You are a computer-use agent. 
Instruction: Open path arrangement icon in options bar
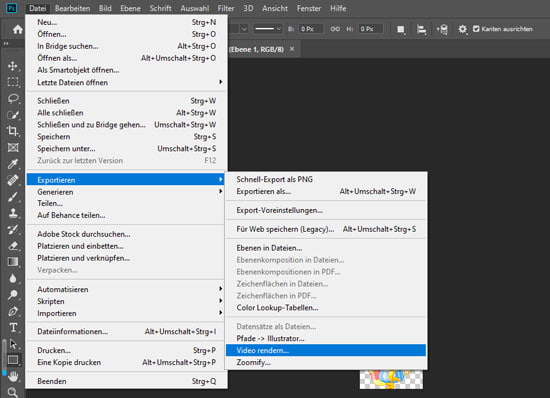[x=442, y=29]
